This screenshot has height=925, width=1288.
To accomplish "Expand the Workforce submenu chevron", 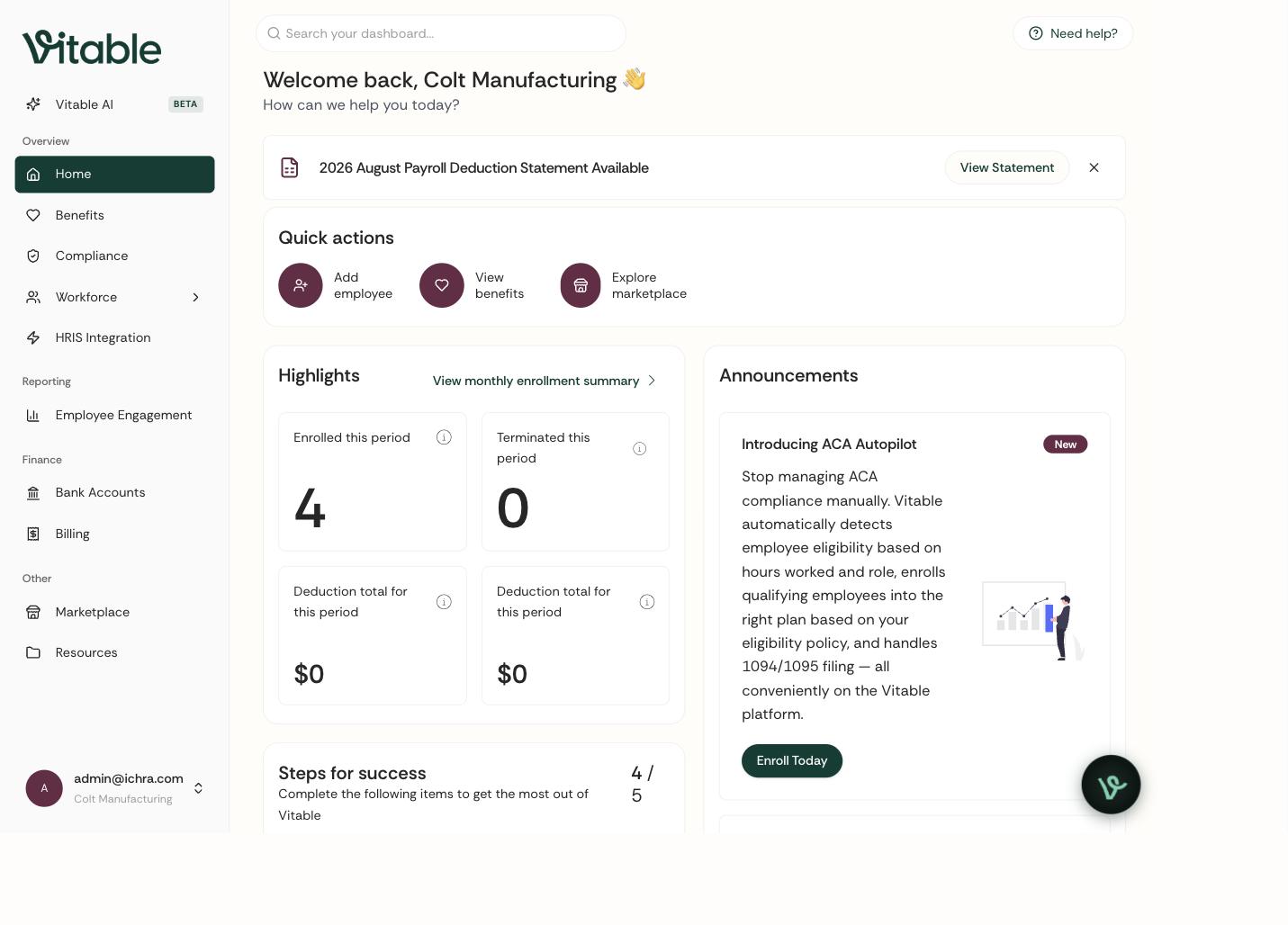I will 195,297.
